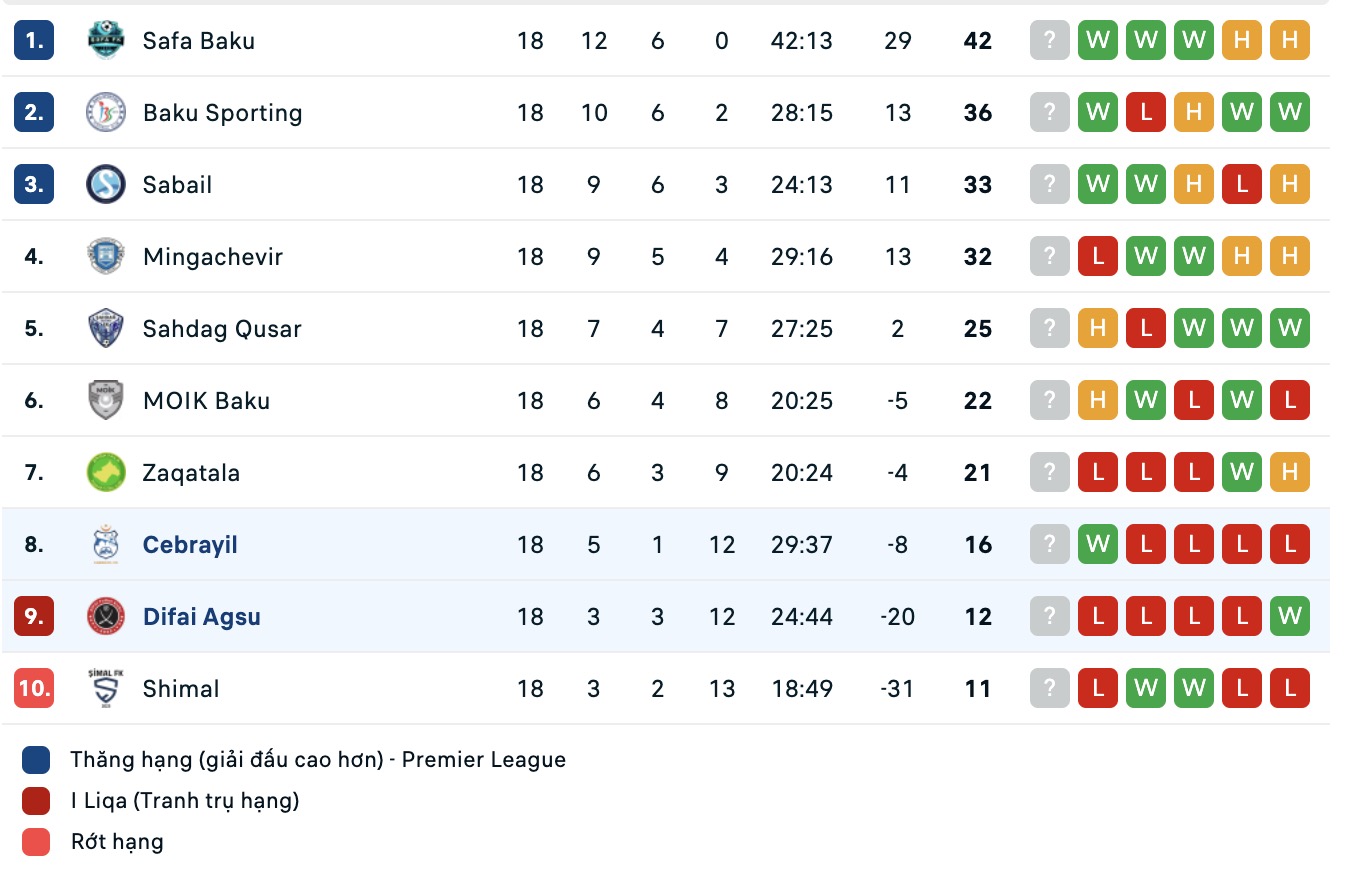Click the Sabail club logo
The width and height of the screenshot is (1350, 870).
pyautogui.click(x=106, y=185)
